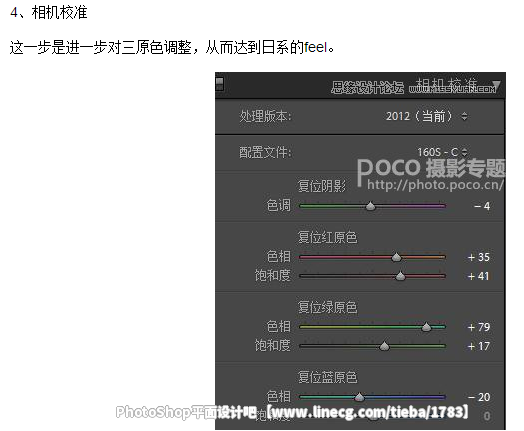Screen dimensions: 524x431
Task: Click the 复位蓝原色 reset label
Action: coord(328,377)
